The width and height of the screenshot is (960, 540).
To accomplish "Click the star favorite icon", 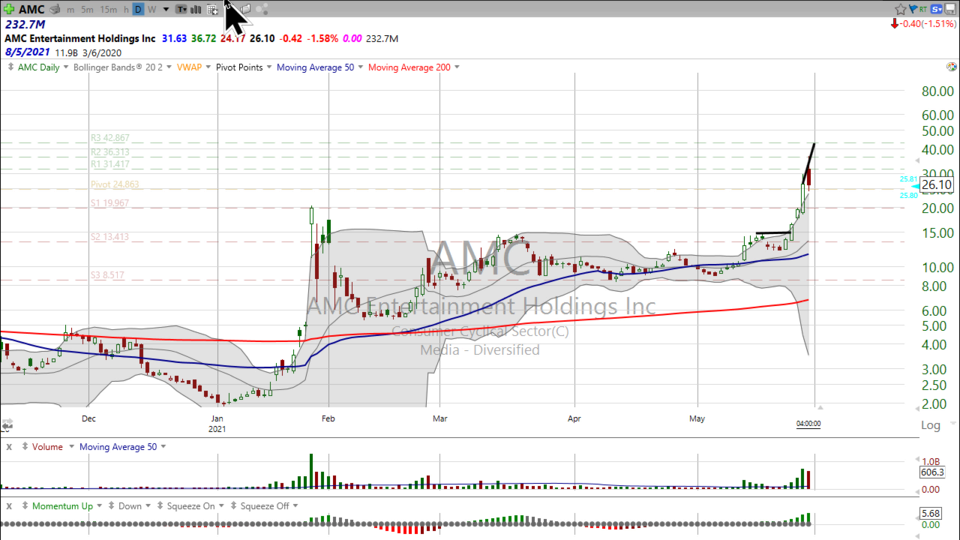I will click(899, 9).
